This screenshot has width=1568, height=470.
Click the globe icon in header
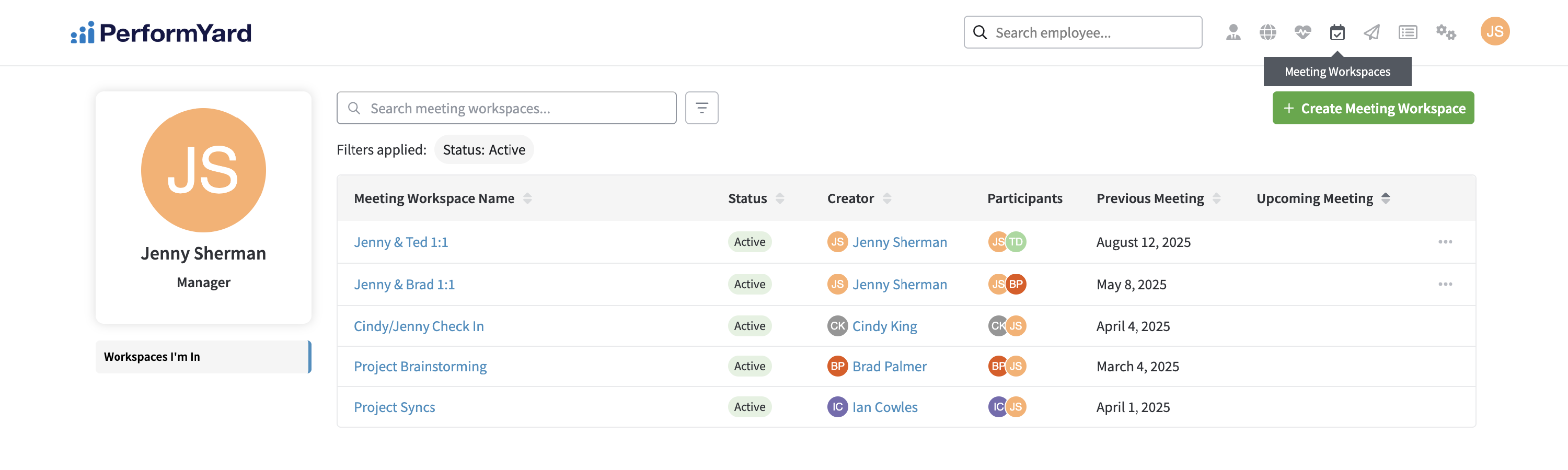click(x=1268, y=32)
